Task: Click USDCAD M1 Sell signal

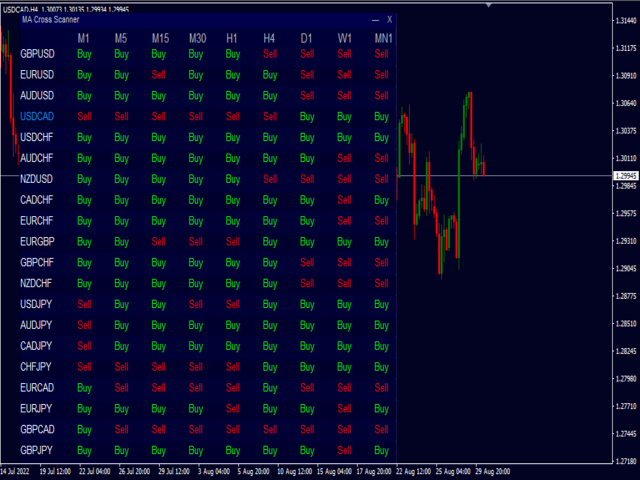Action: point(84,116)
